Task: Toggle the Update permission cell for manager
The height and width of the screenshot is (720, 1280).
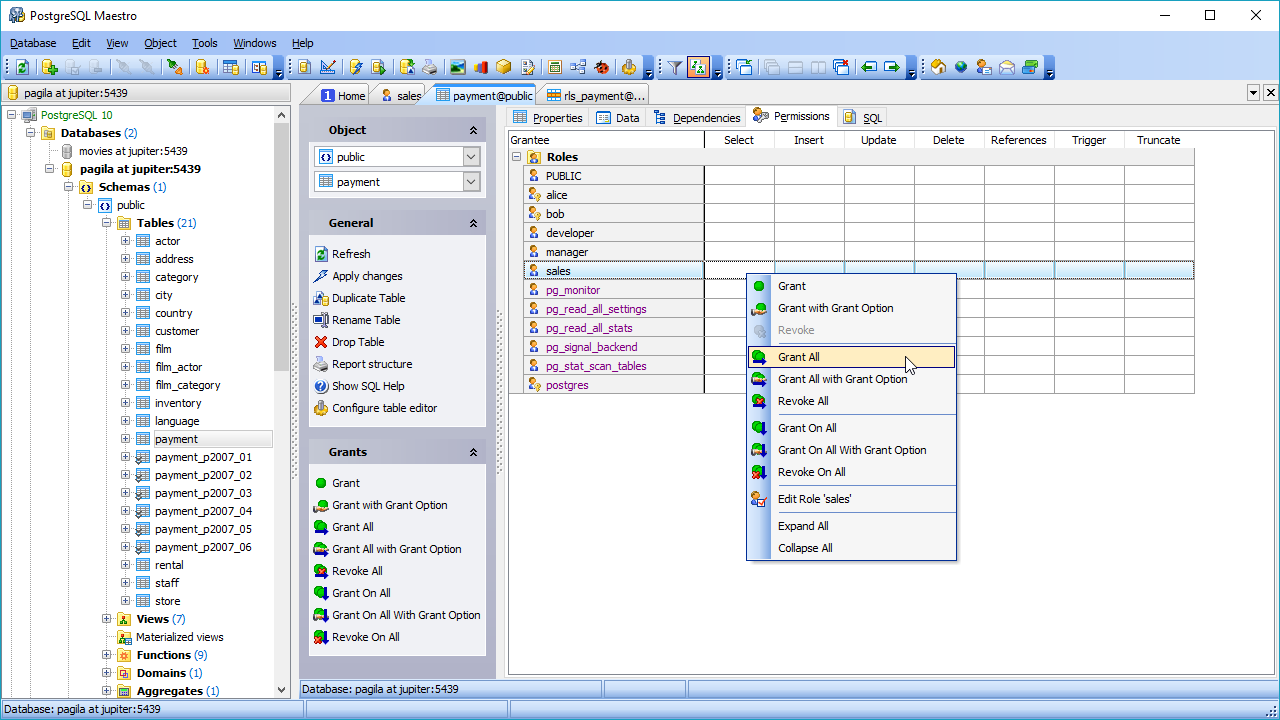Action: click(879, 252)
